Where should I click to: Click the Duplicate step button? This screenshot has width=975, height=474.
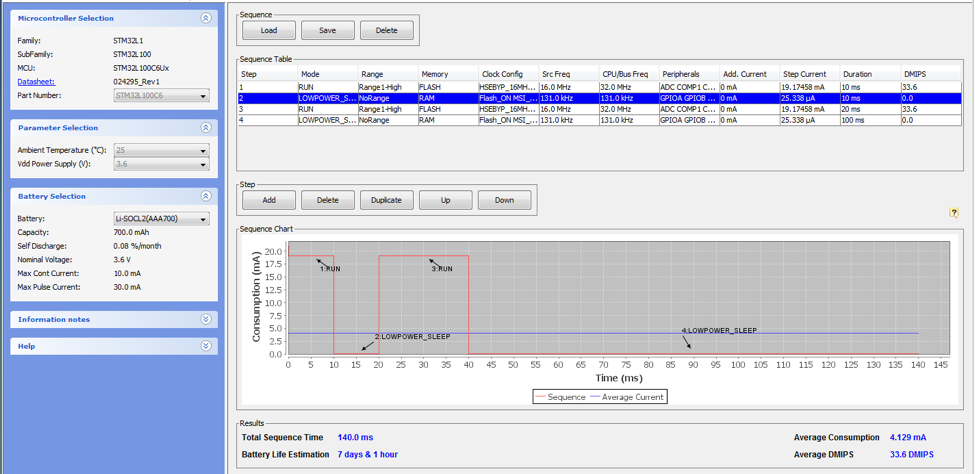386,200
